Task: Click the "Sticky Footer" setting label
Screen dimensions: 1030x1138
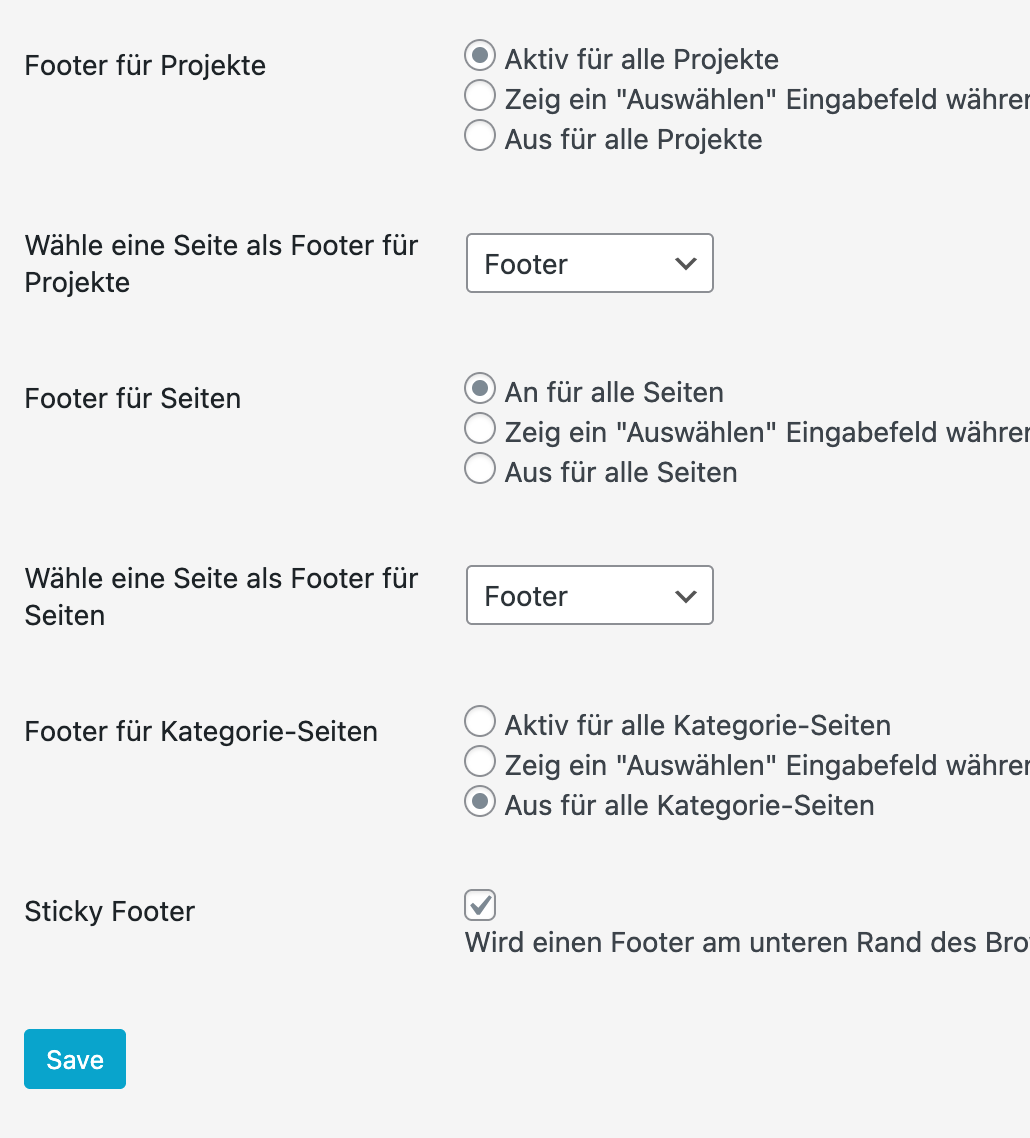Action: [109, 911]
